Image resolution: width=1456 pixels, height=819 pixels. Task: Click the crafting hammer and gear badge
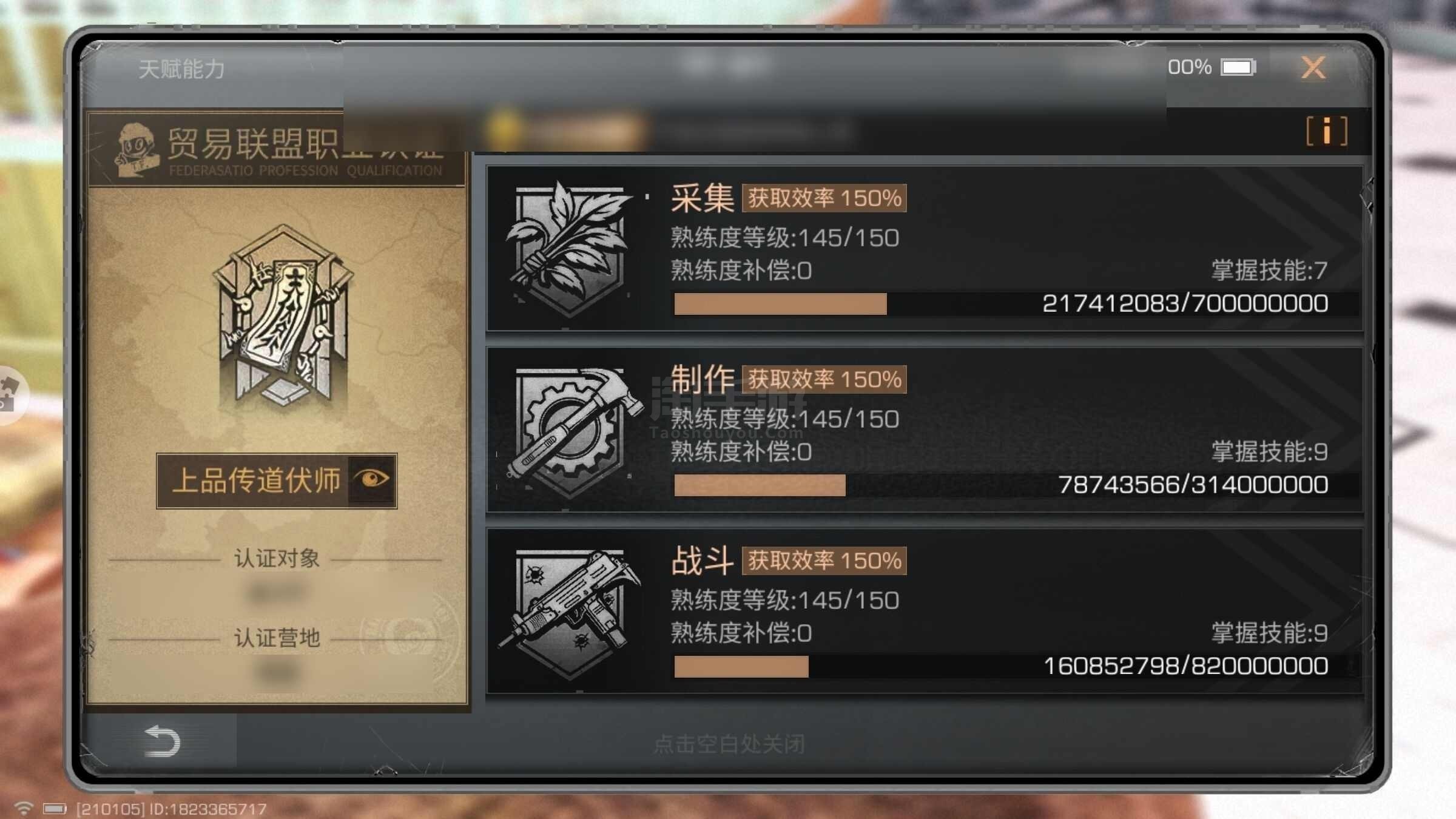tap(570, 431)
